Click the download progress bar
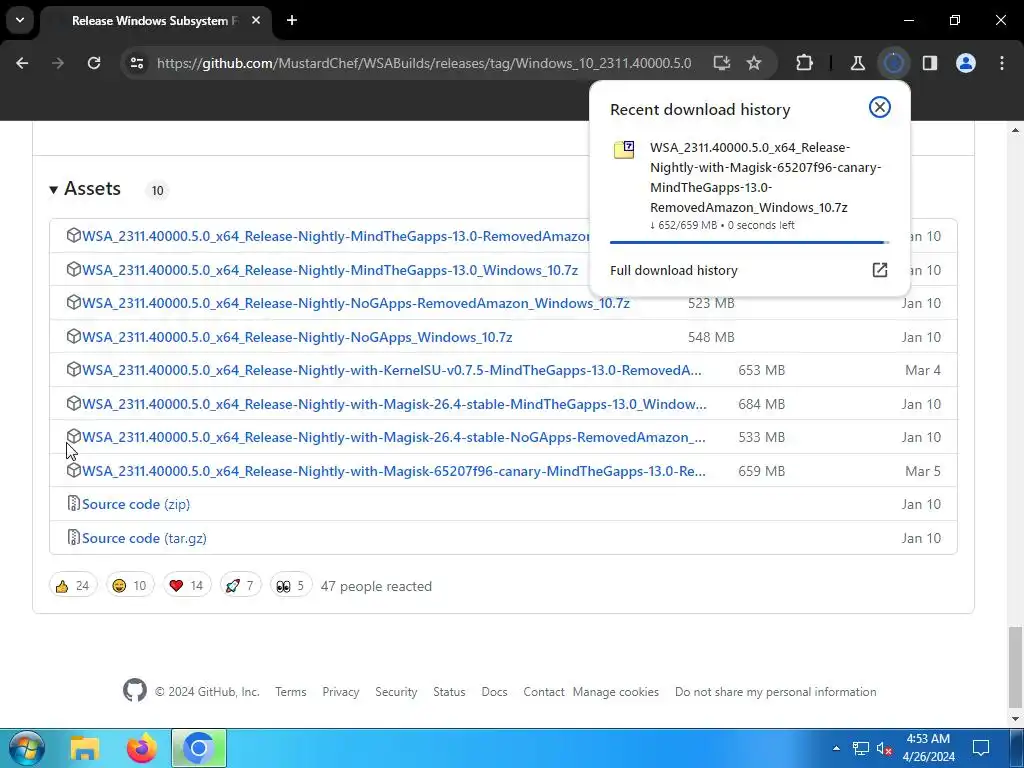This screenshot has width=1024, height=768. 749,242
